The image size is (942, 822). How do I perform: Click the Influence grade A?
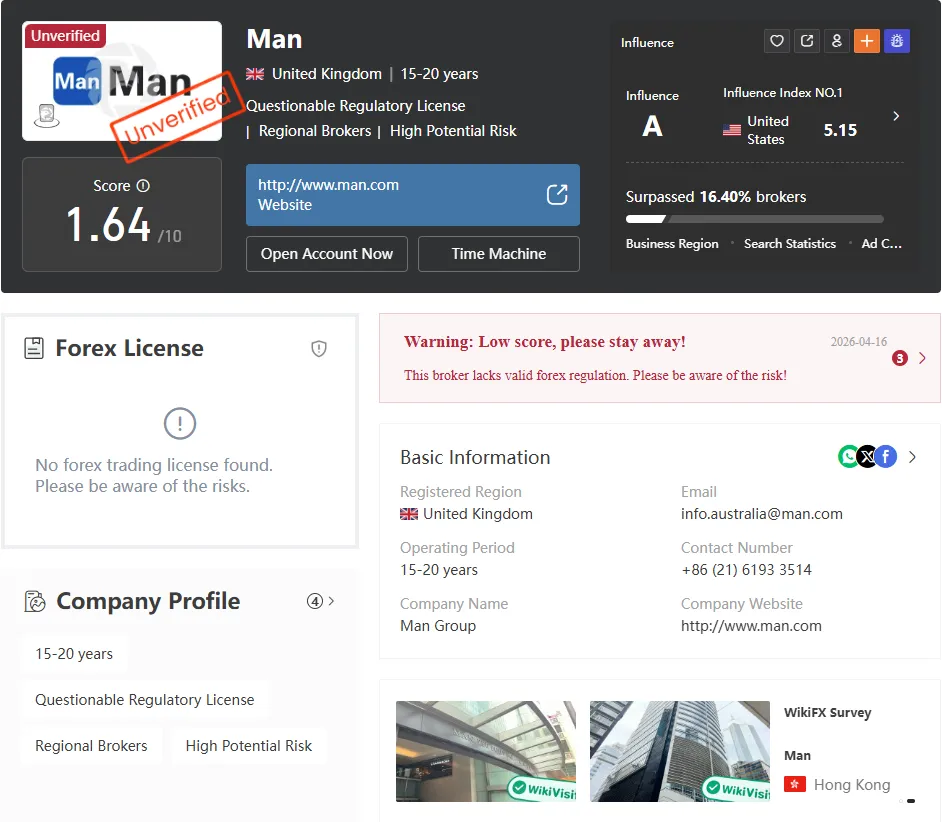click(652, 127)
